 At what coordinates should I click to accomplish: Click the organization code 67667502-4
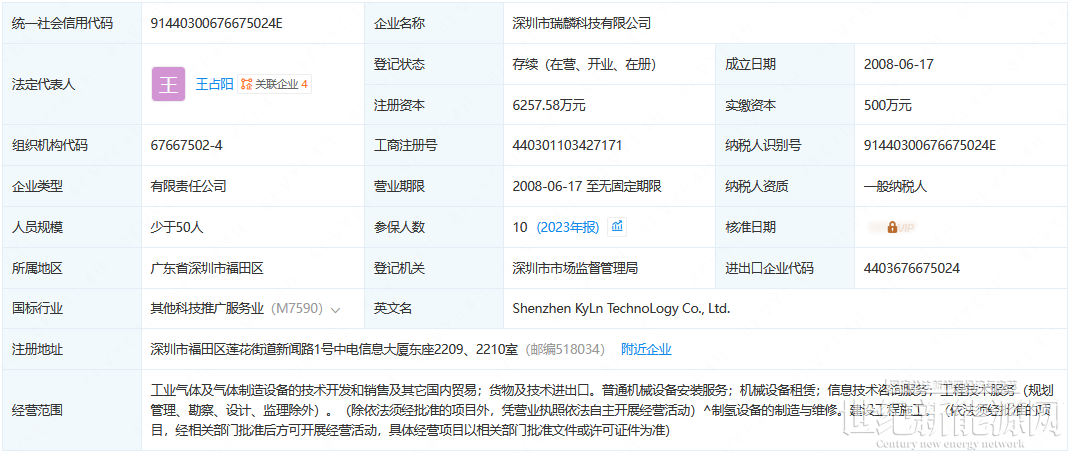tap(186, 145)
